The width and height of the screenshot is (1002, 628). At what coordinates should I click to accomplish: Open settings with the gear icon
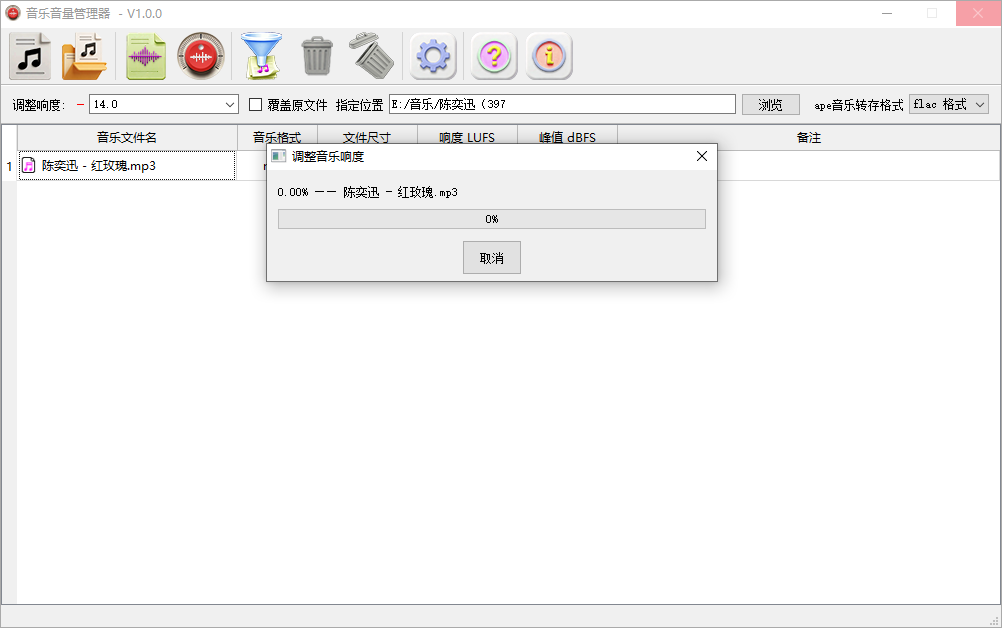click(x=433, y=56)
